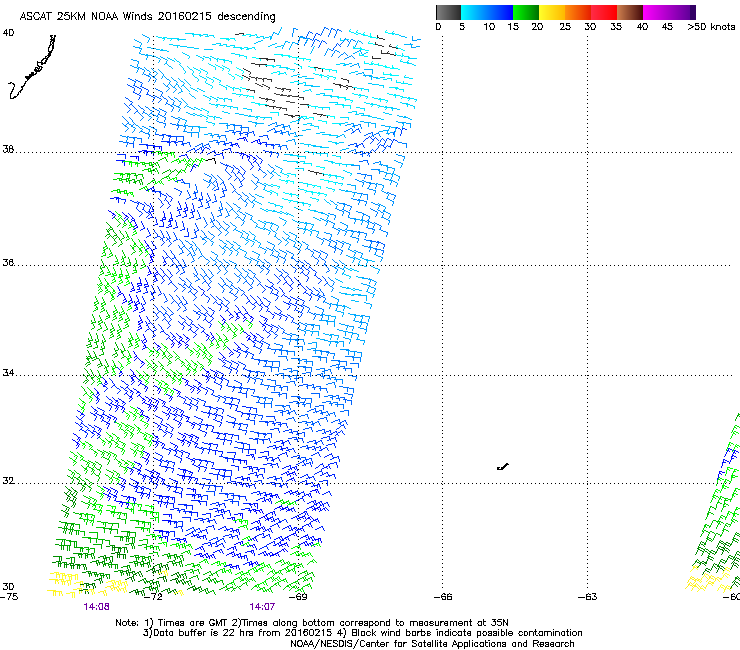This screenshot has height=650, width=740.
Task: Select the 14:07 swath time label
Action: (261, 607)
